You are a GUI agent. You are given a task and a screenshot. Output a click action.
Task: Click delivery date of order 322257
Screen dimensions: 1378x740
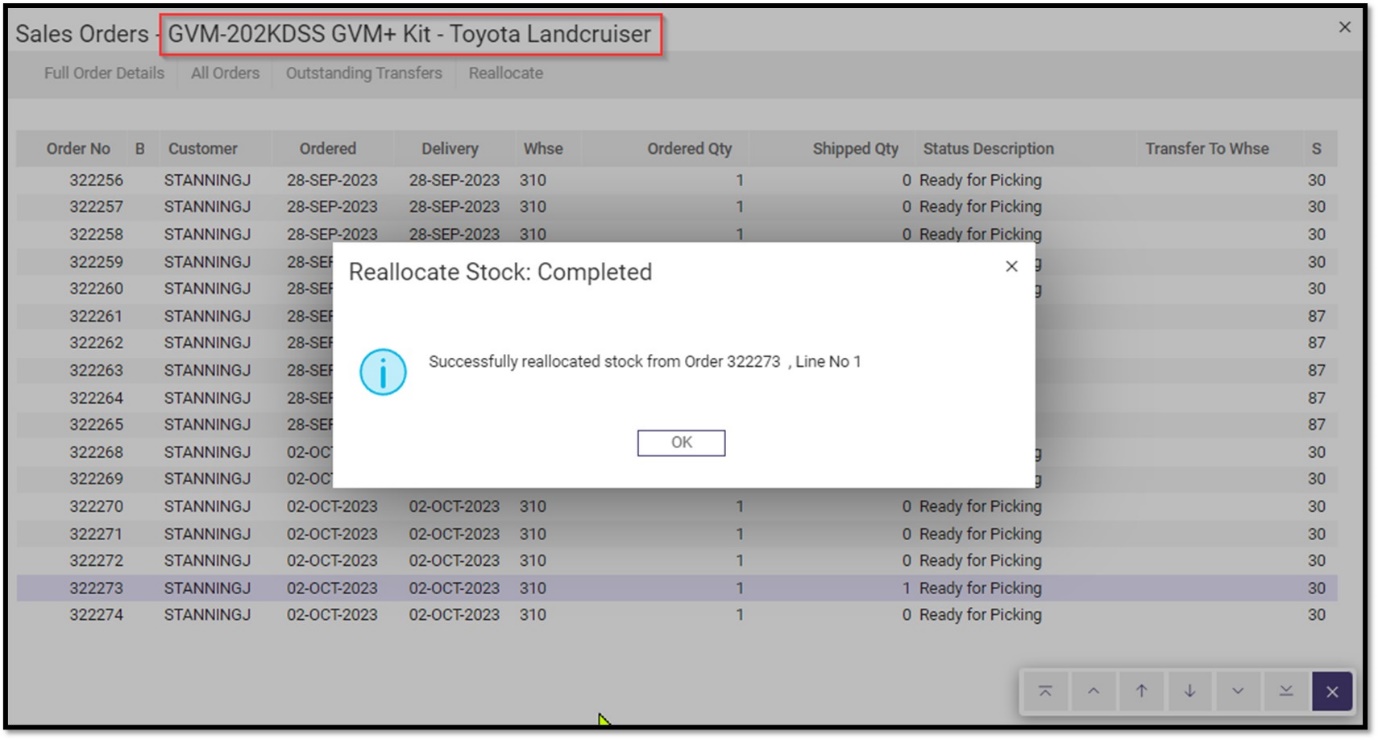tap(454, 207)
